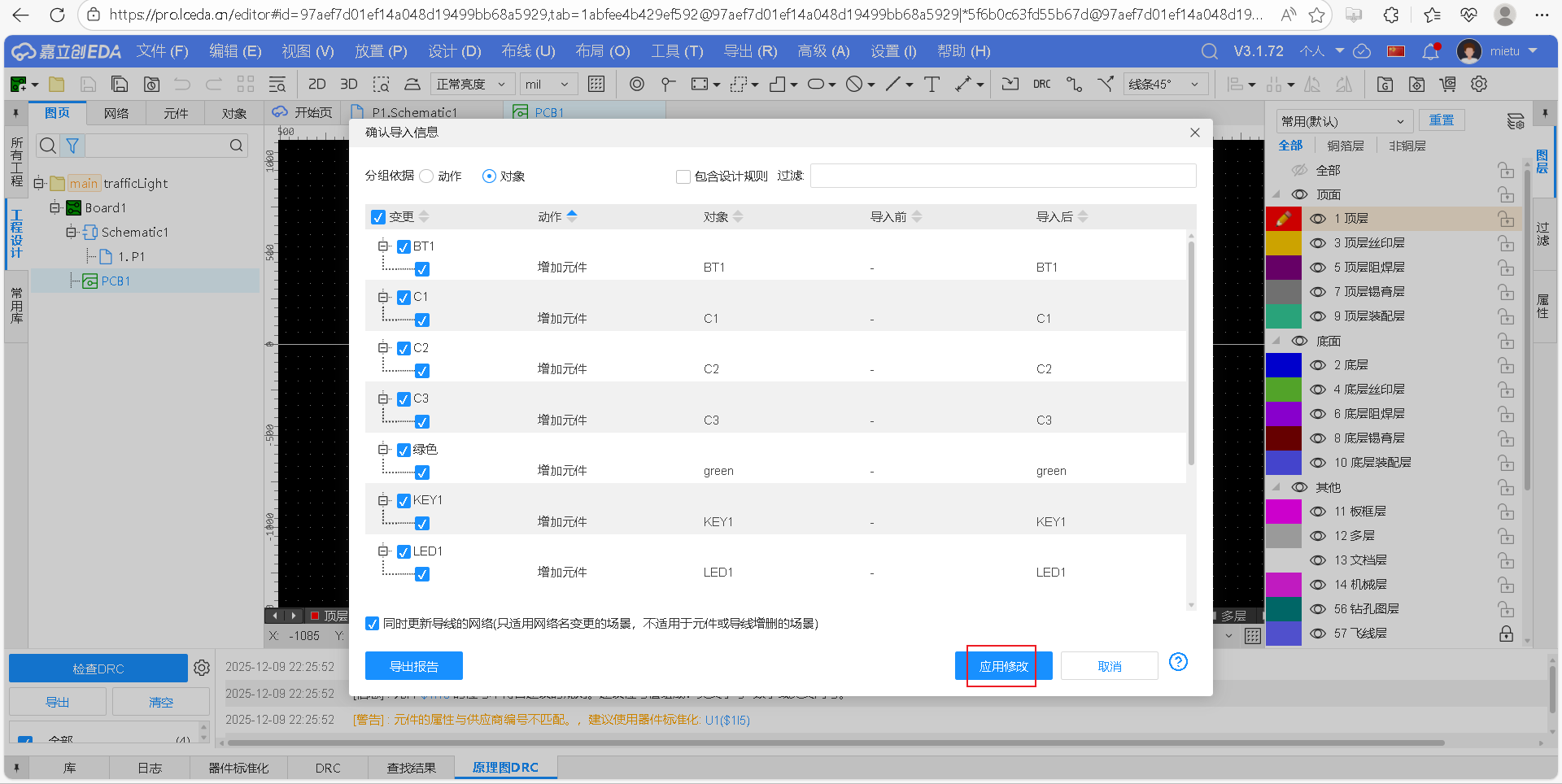Click the red 顶层 layer color swatch
This screenshot has width=1562, height=784.
coord(1284,218)
